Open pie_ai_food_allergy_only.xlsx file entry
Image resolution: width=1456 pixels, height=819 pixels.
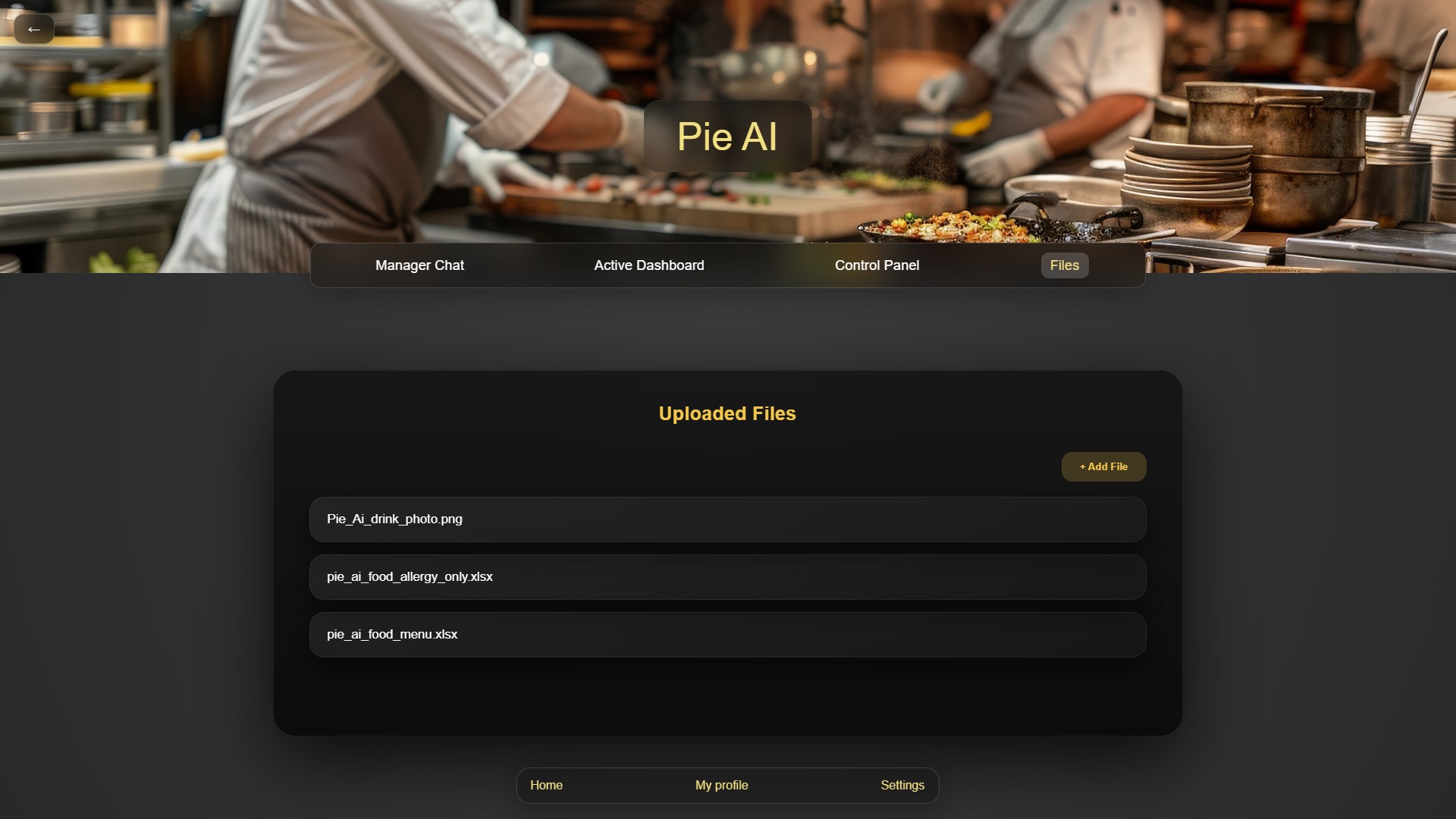tap(727, 577)
